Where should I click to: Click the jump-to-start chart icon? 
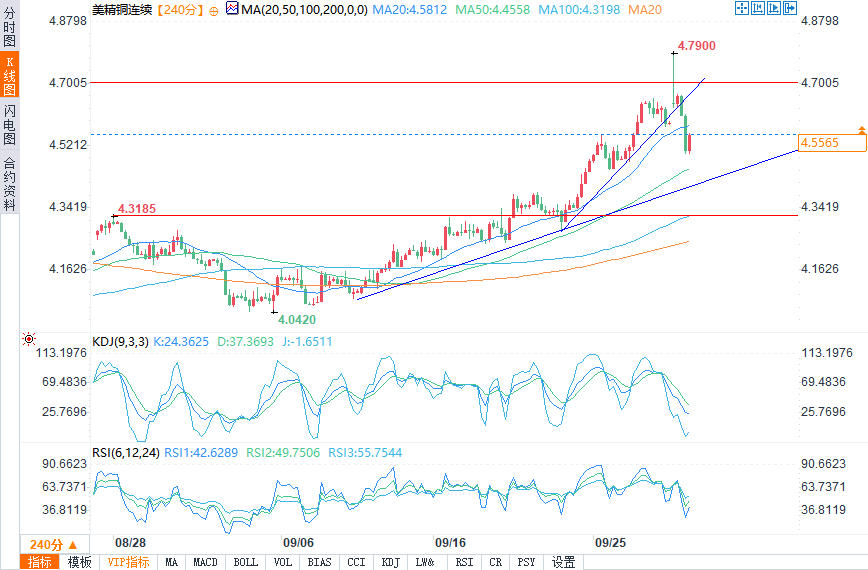(x=757, y=8)
